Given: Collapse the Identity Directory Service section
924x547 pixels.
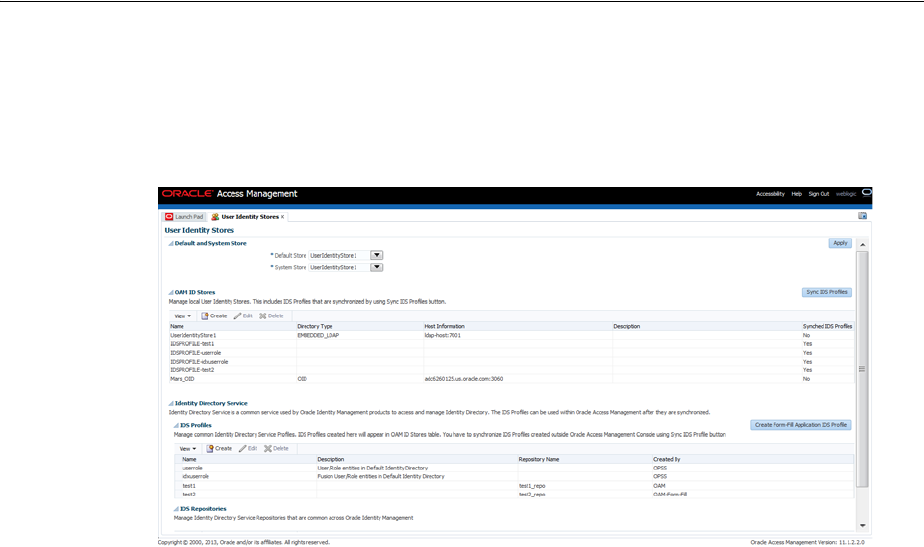Looking at the screenshot, I should tap(171, 404).
